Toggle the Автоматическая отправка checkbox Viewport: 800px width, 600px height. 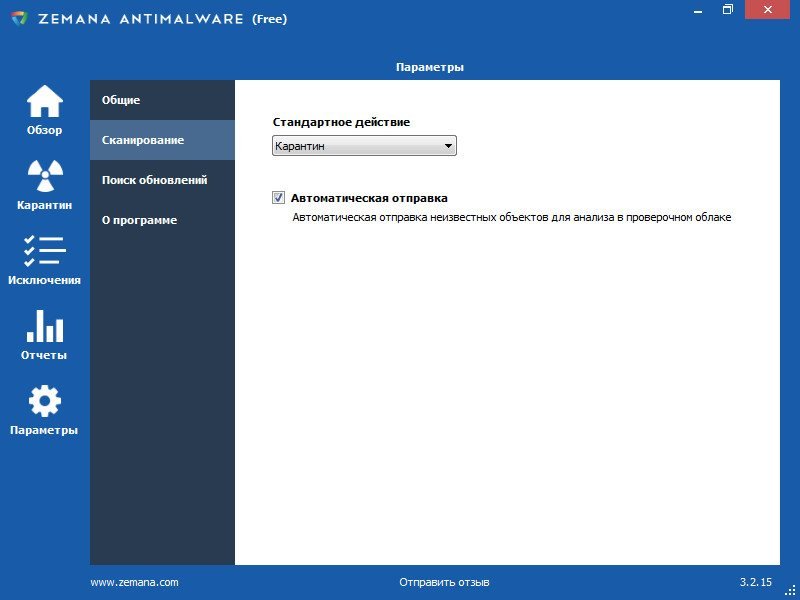point(278,197)
